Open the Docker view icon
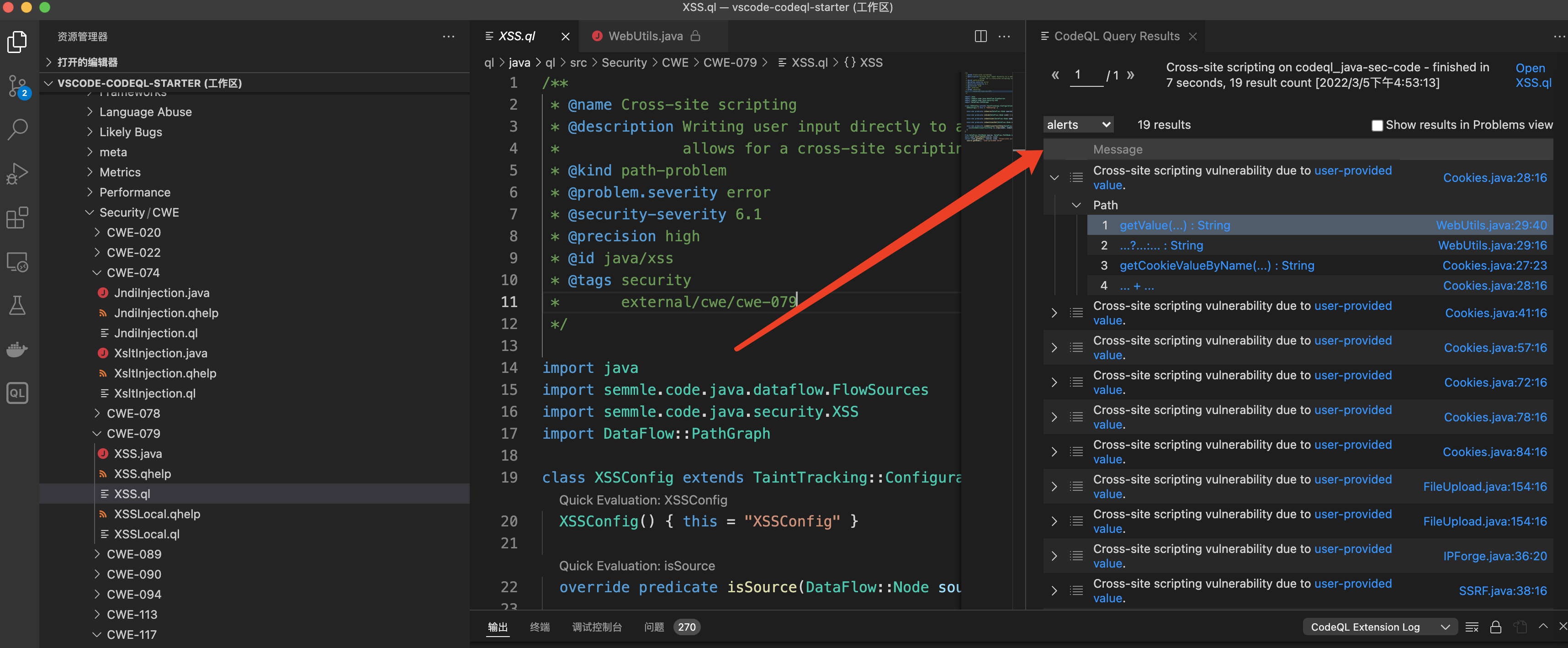 [x=17, y=349]
